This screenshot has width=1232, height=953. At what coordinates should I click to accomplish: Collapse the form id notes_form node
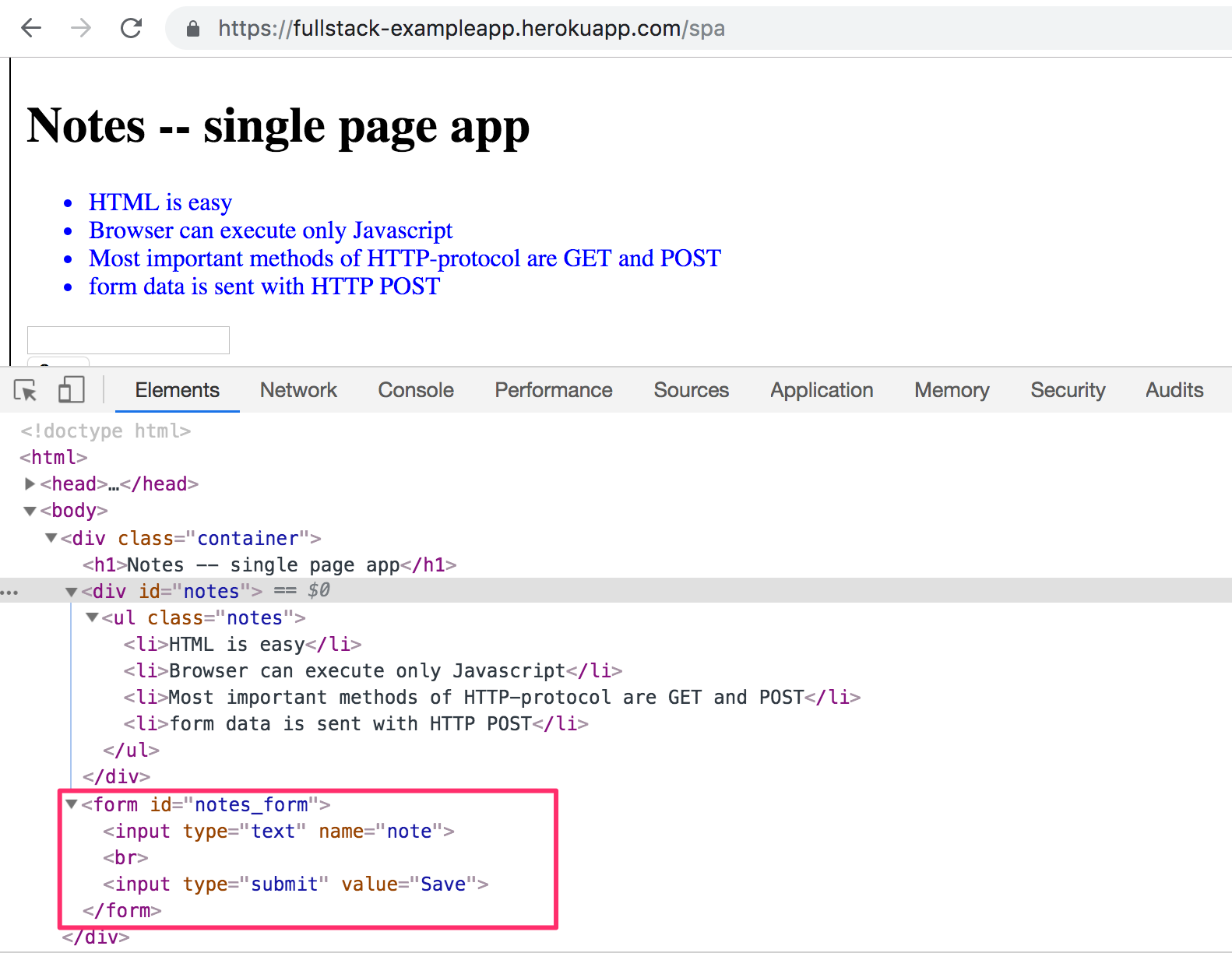coord(71,804)
